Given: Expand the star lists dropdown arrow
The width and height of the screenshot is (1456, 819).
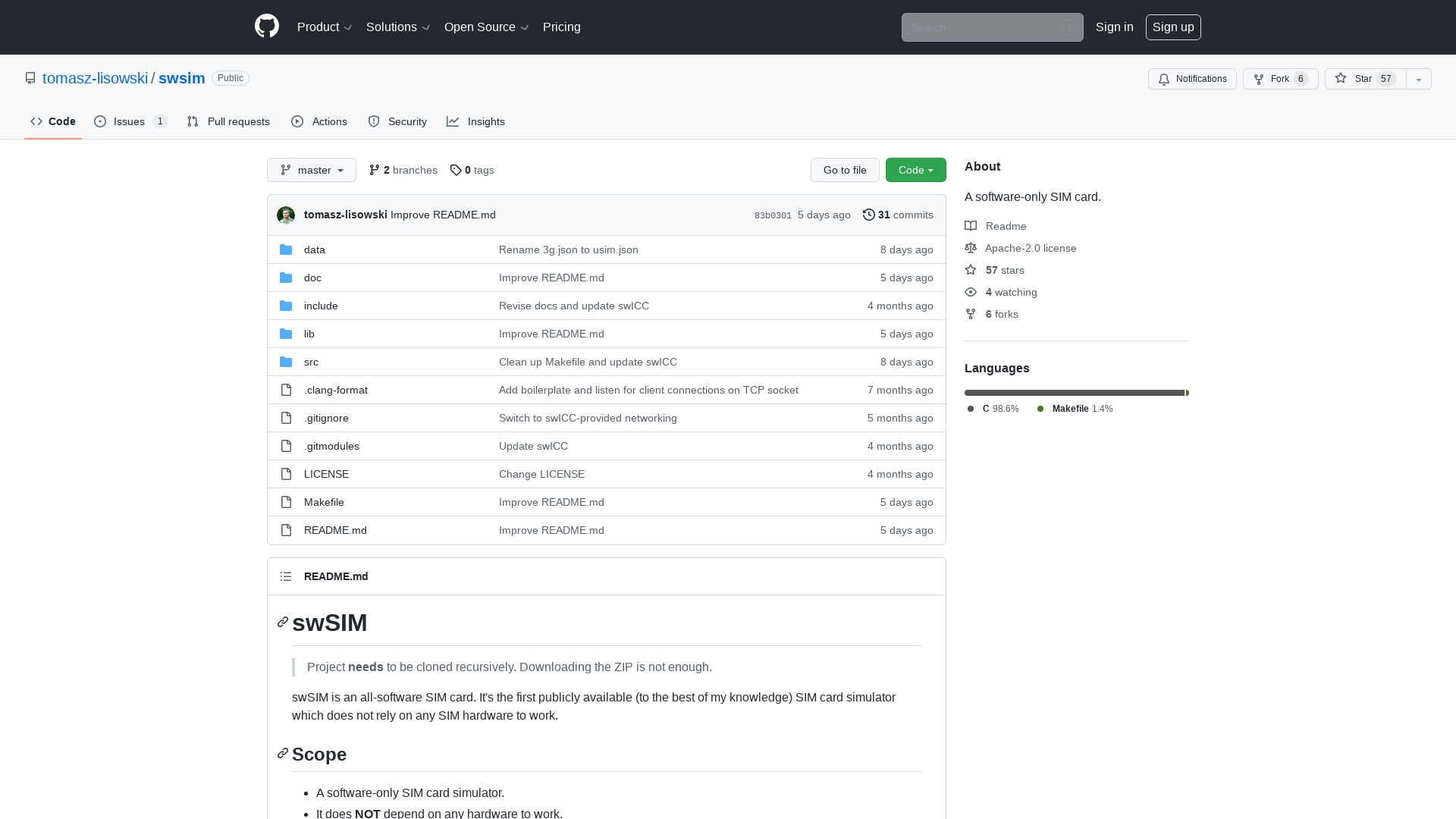Looking at the screenshot, I should (1419, 79).
